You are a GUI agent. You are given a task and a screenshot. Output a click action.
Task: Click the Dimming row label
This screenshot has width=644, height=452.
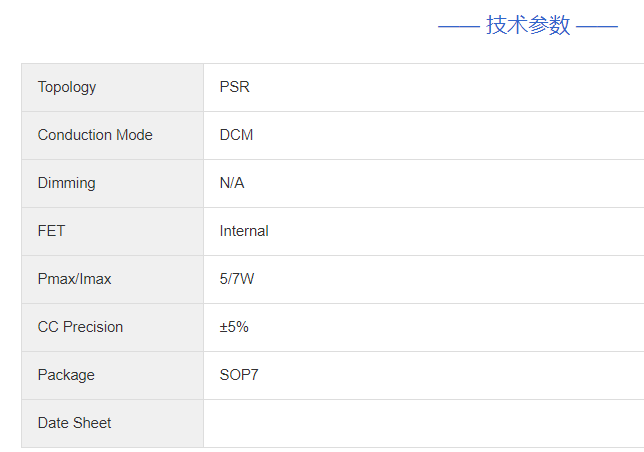click(67, 183)
